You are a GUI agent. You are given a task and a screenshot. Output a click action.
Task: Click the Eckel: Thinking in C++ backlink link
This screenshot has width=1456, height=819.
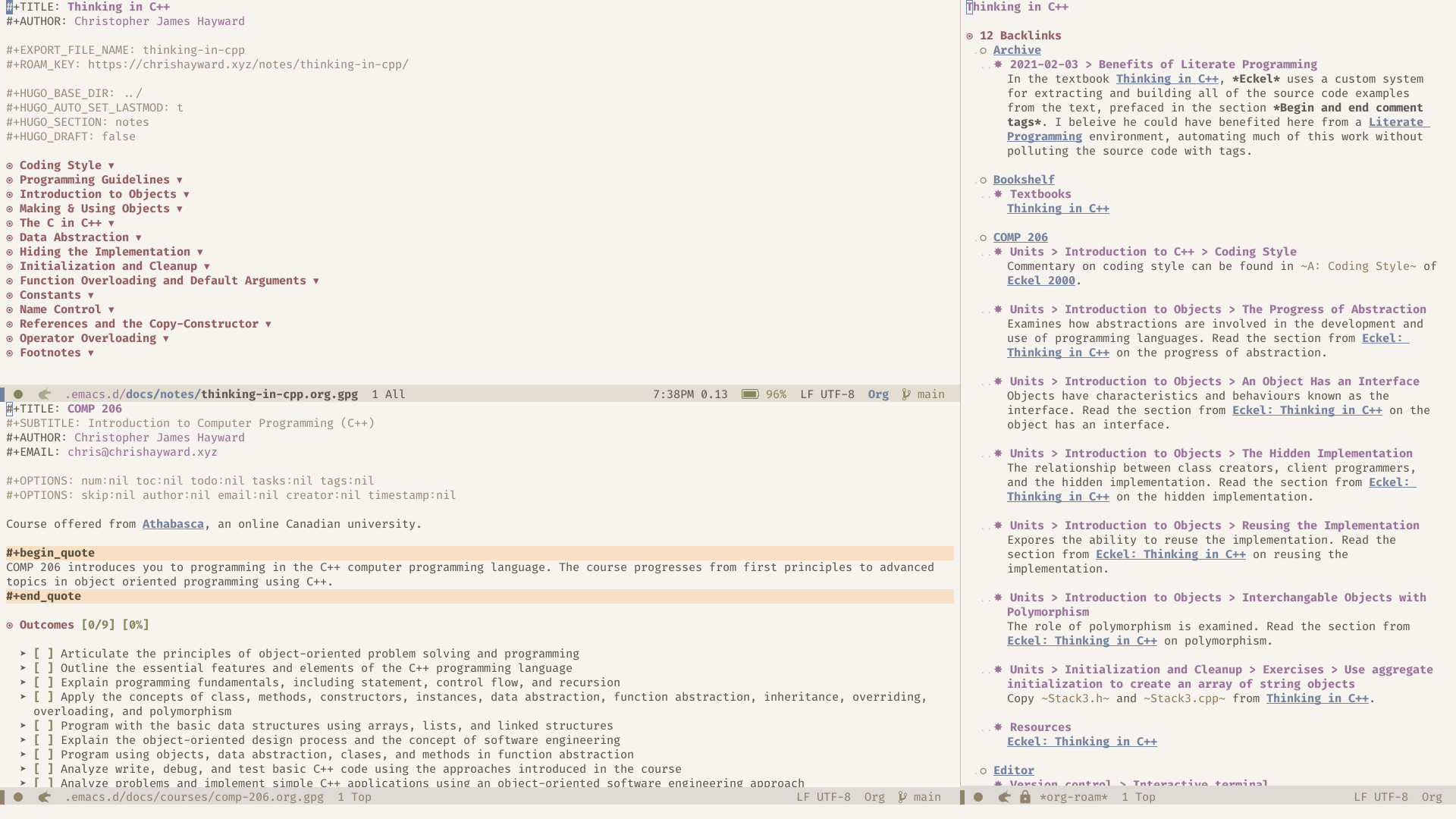[1082, 741]
